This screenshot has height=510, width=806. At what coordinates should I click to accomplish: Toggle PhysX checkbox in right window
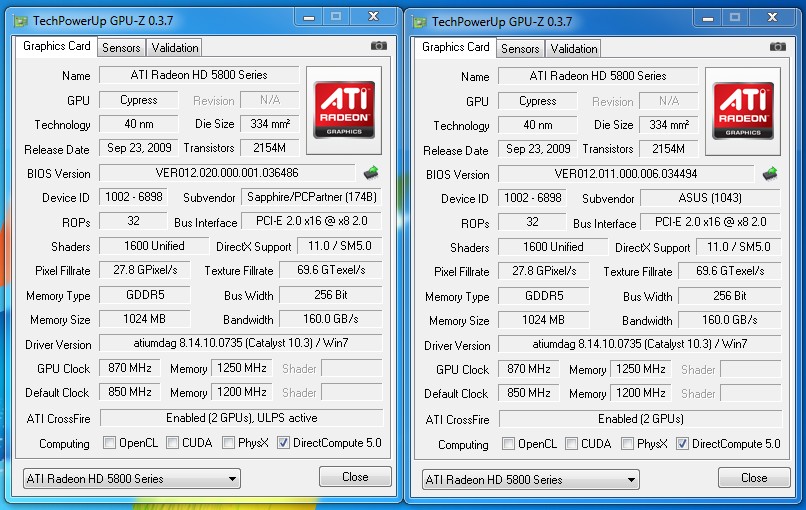tap(627, 444)
